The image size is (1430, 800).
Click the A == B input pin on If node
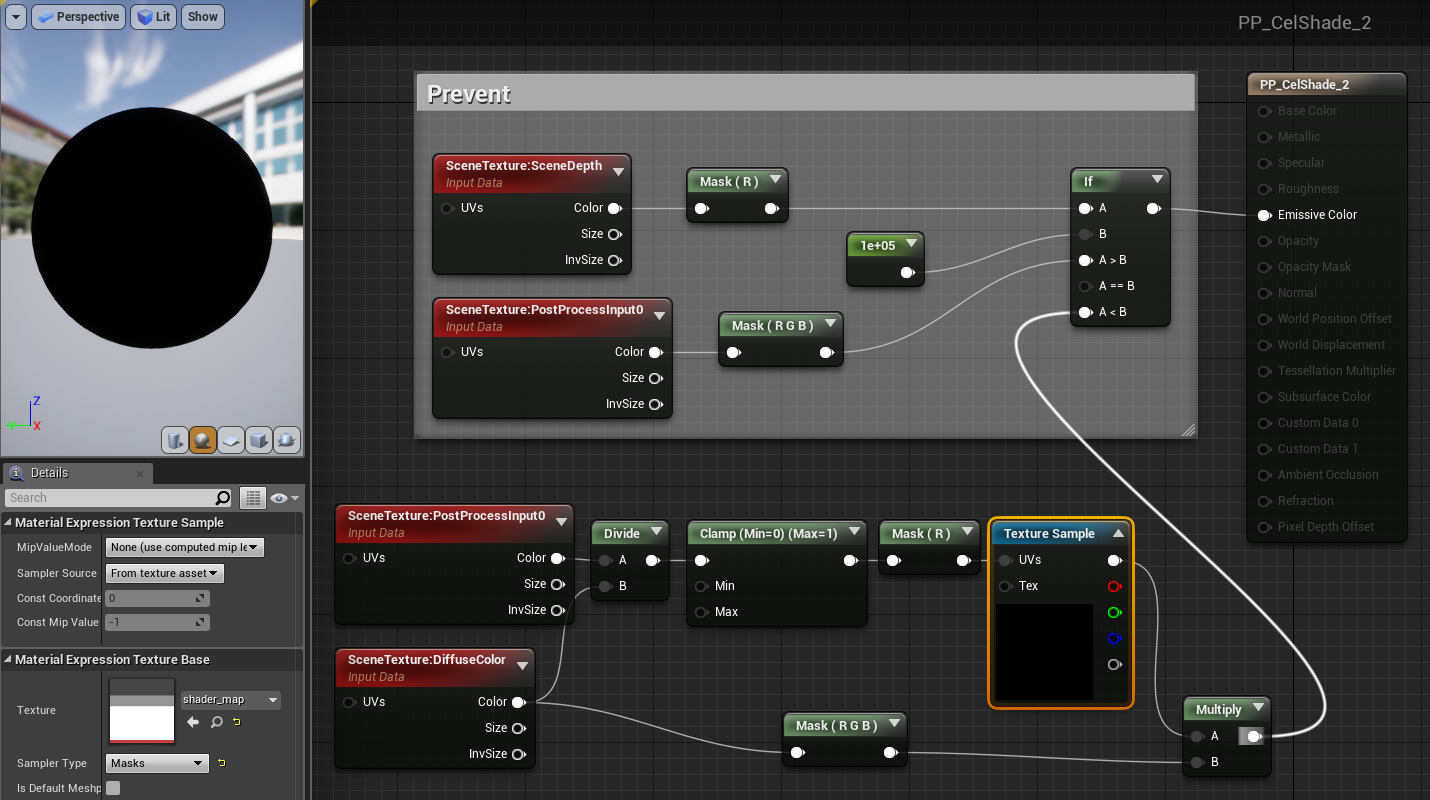tap(1085, 286)
